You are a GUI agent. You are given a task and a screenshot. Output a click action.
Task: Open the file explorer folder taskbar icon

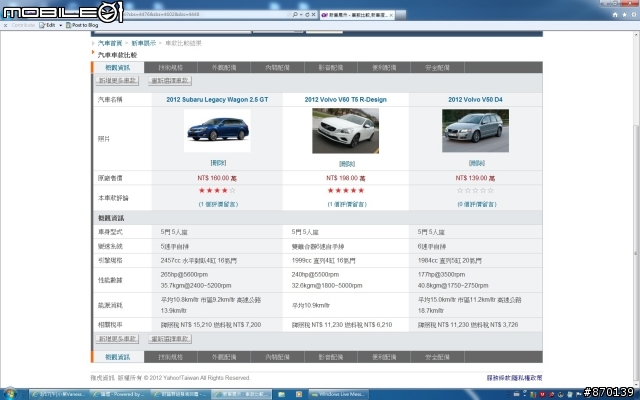[x=281, y=394]
